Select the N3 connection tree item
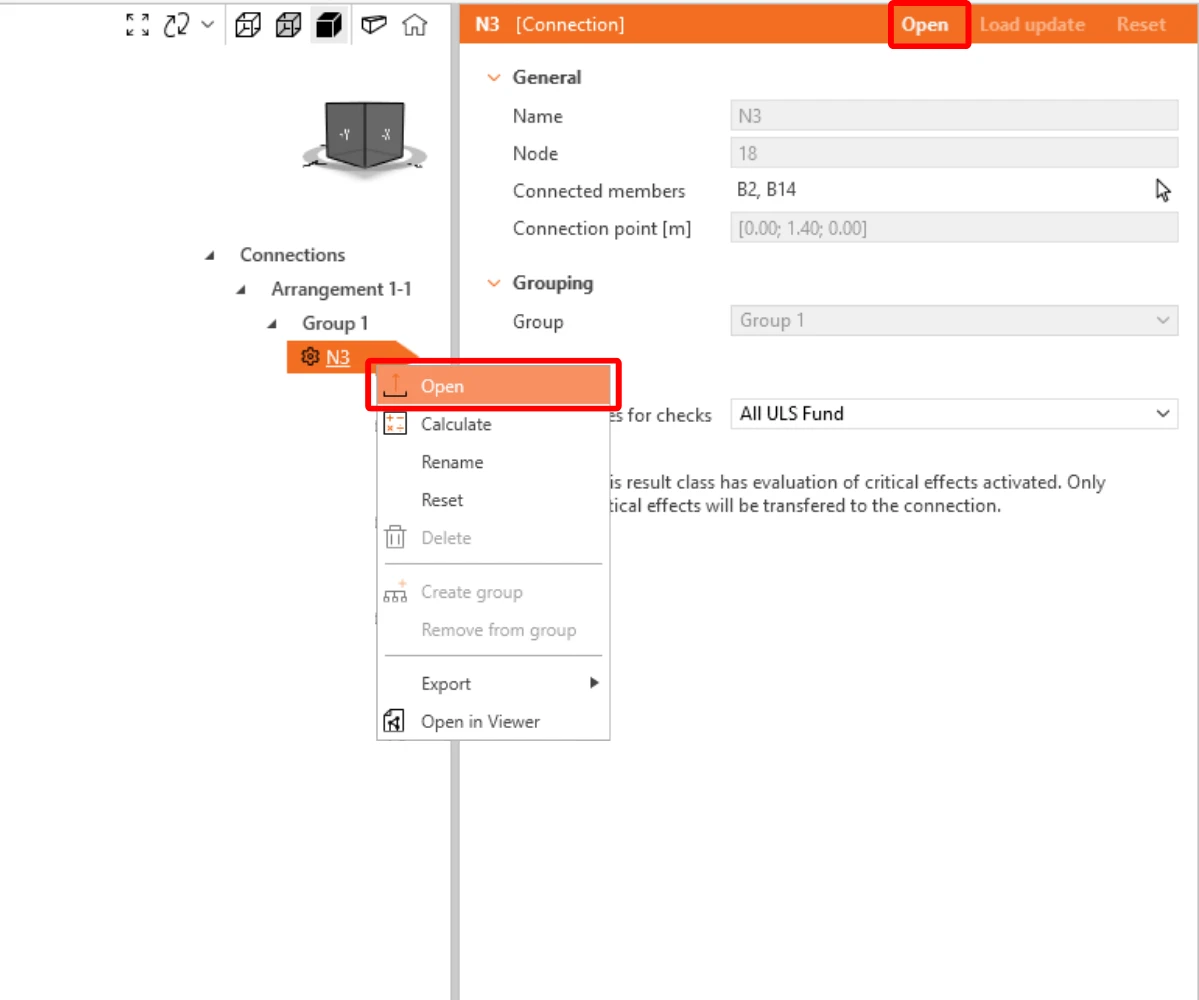Viewport: 1199px width, 1000px height. [338, 357]
